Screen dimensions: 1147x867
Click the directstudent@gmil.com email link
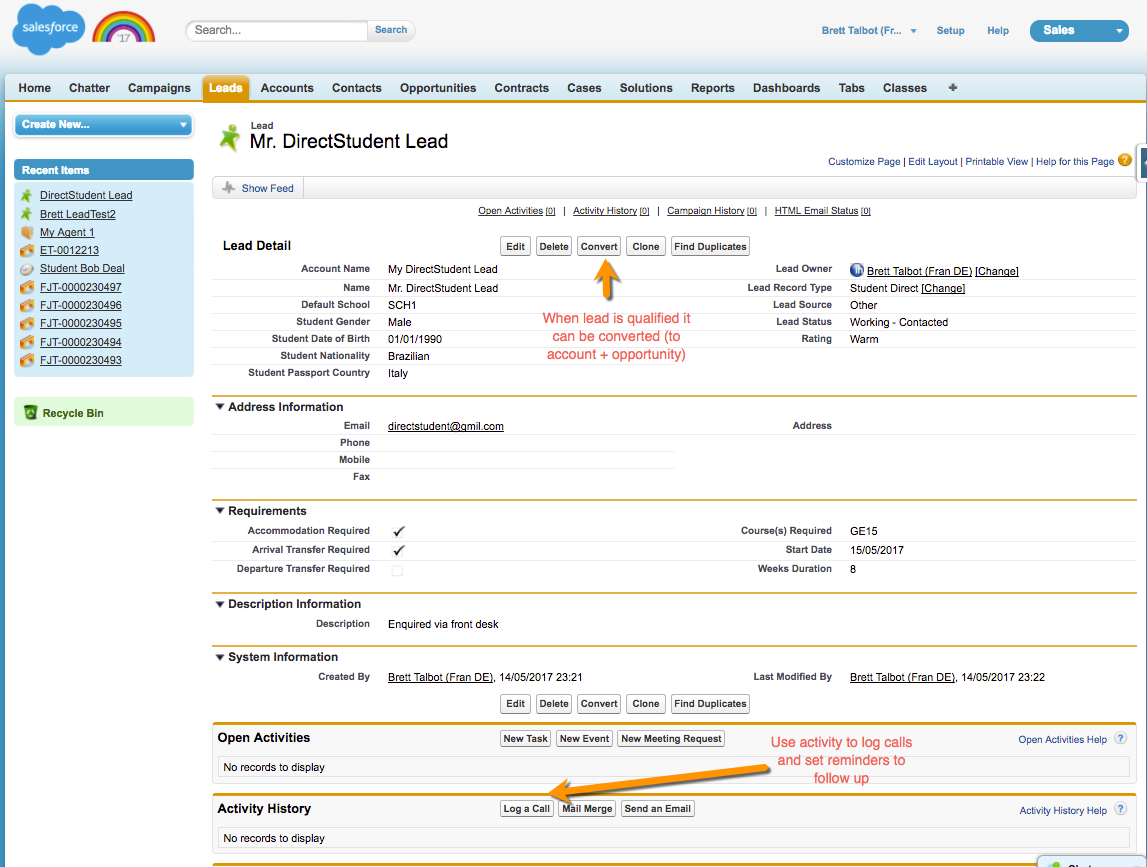coord(445,426)
